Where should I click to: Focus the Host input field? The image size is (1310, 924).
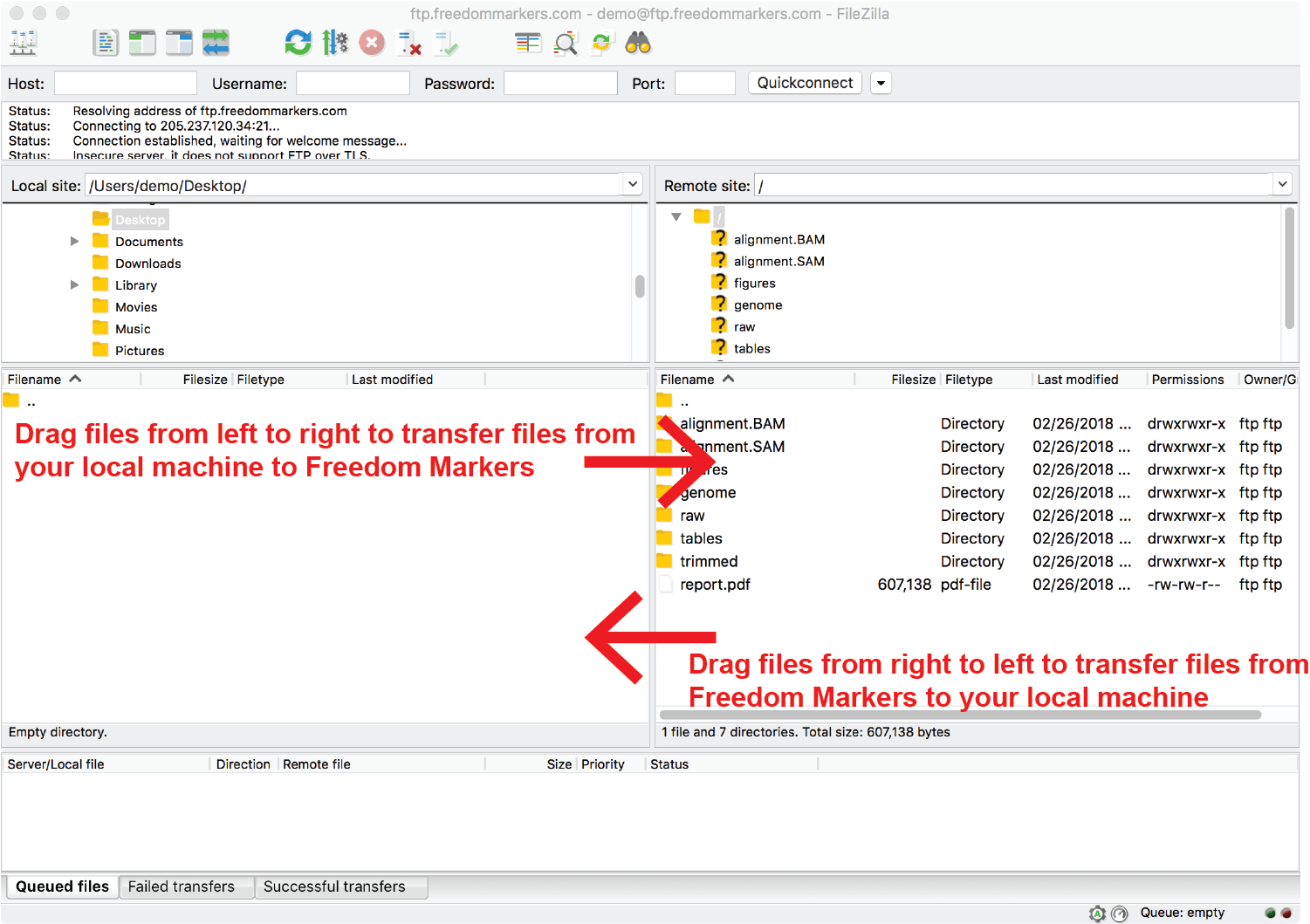coord(126,84)
